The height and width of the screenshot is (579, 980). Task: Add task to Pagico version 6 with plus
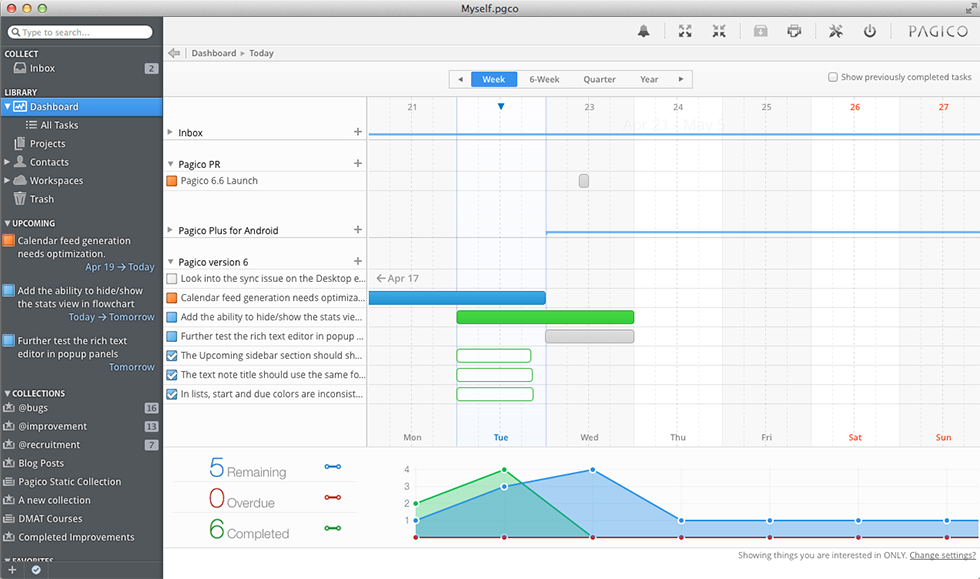click(x=358, y=261)
